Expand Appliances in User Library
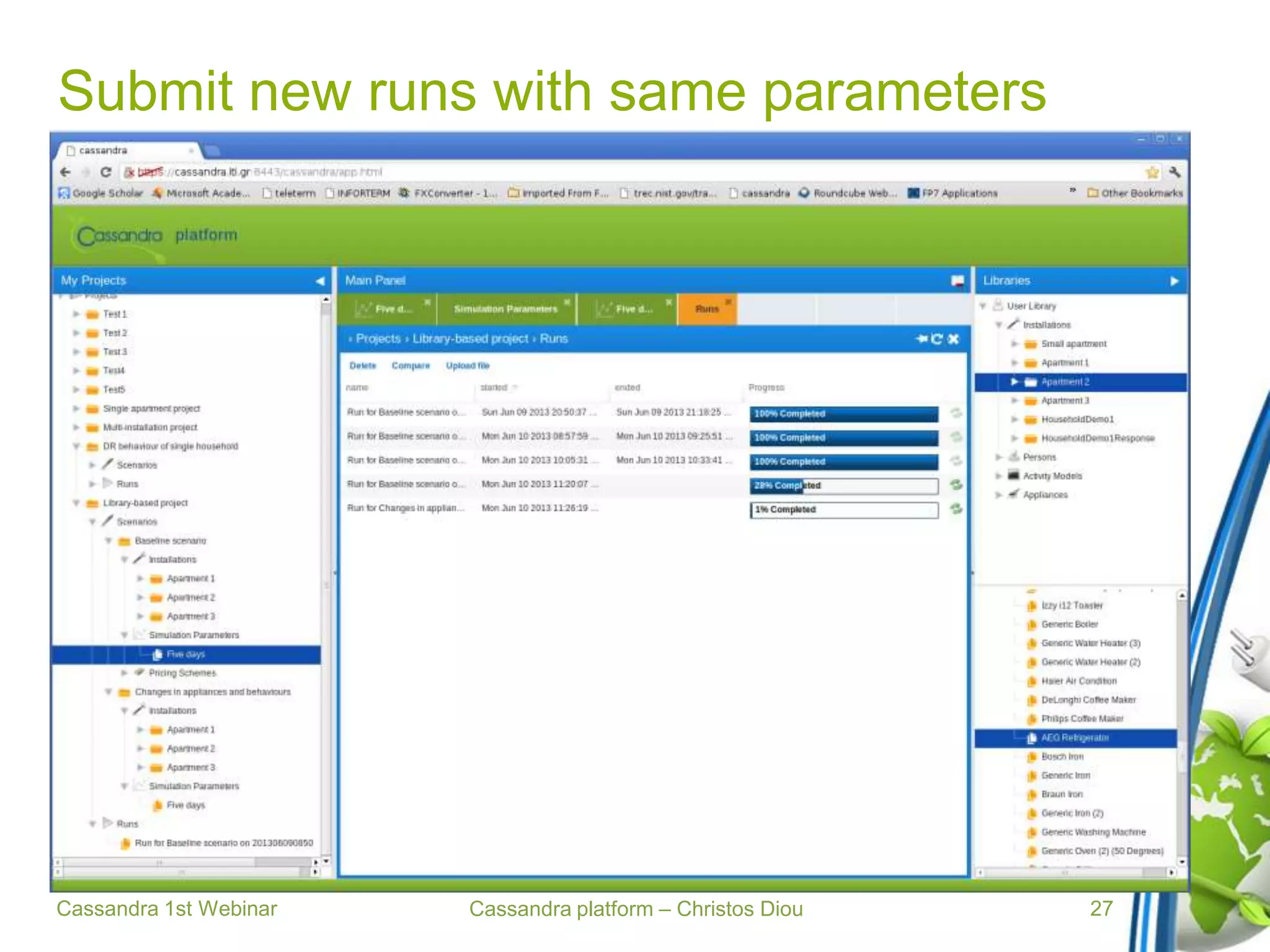Screen dimensions: 1270x952 pos(998,495)
